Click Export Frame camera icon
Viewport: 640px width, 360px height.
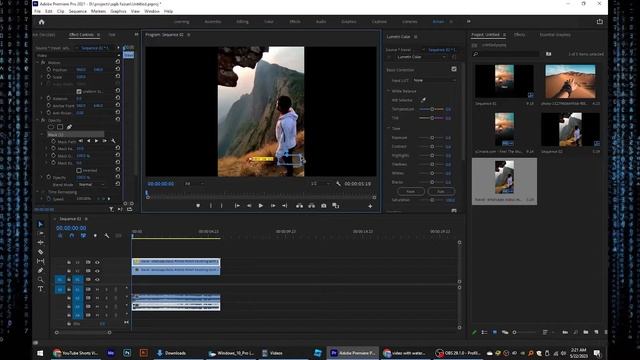tap(324, 206)
